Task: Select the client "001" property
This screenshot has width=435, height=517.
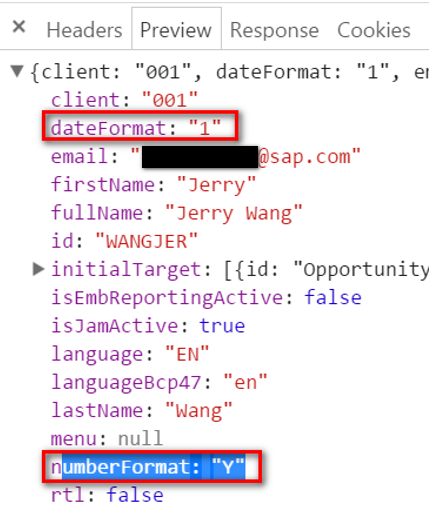Action: click(x=124, y=100)
